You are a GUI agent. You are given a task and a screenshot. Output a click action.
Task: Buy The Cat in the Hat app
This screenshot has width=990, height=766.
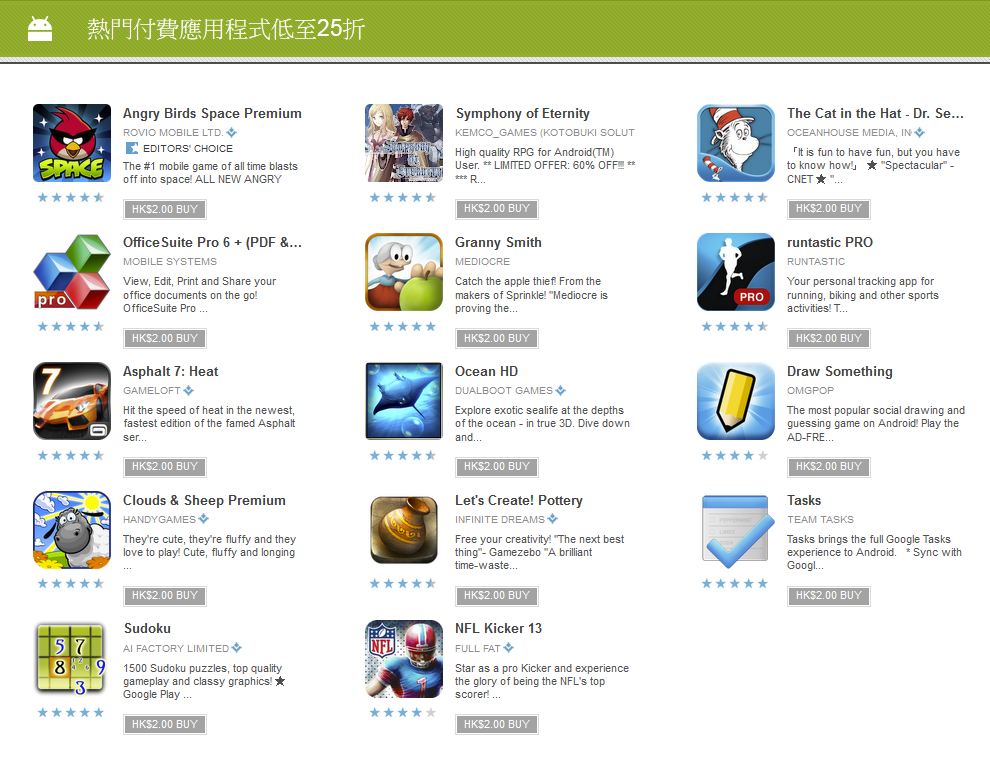click(828, 209)
